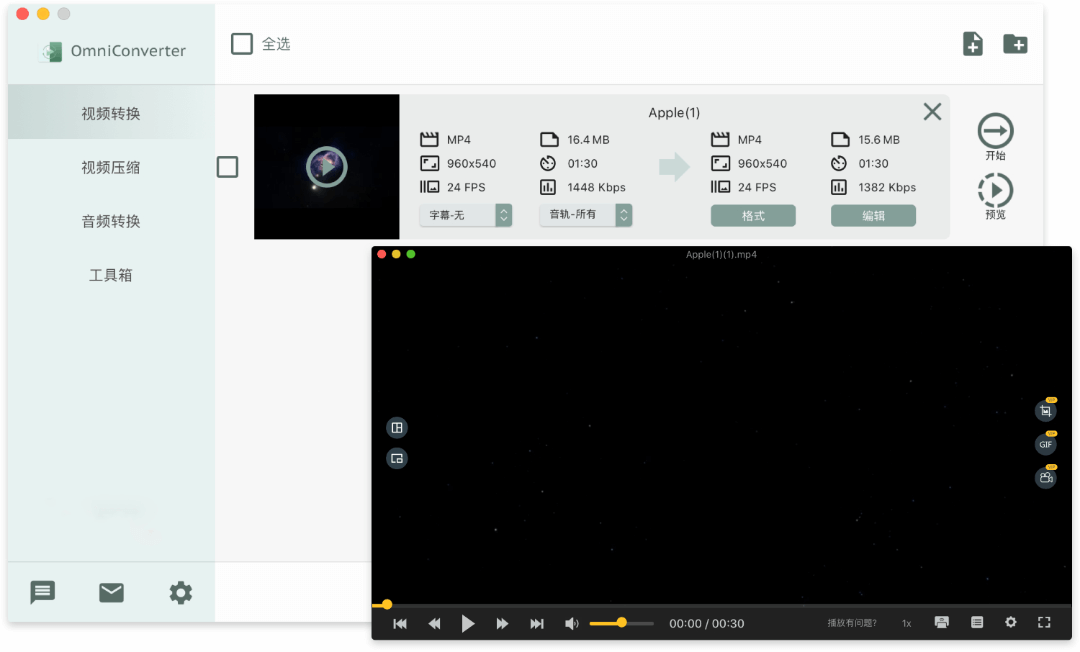The image size is (1080, 652).
Task: Click the yellow volume slider in the player
Action: pos(621,623)
